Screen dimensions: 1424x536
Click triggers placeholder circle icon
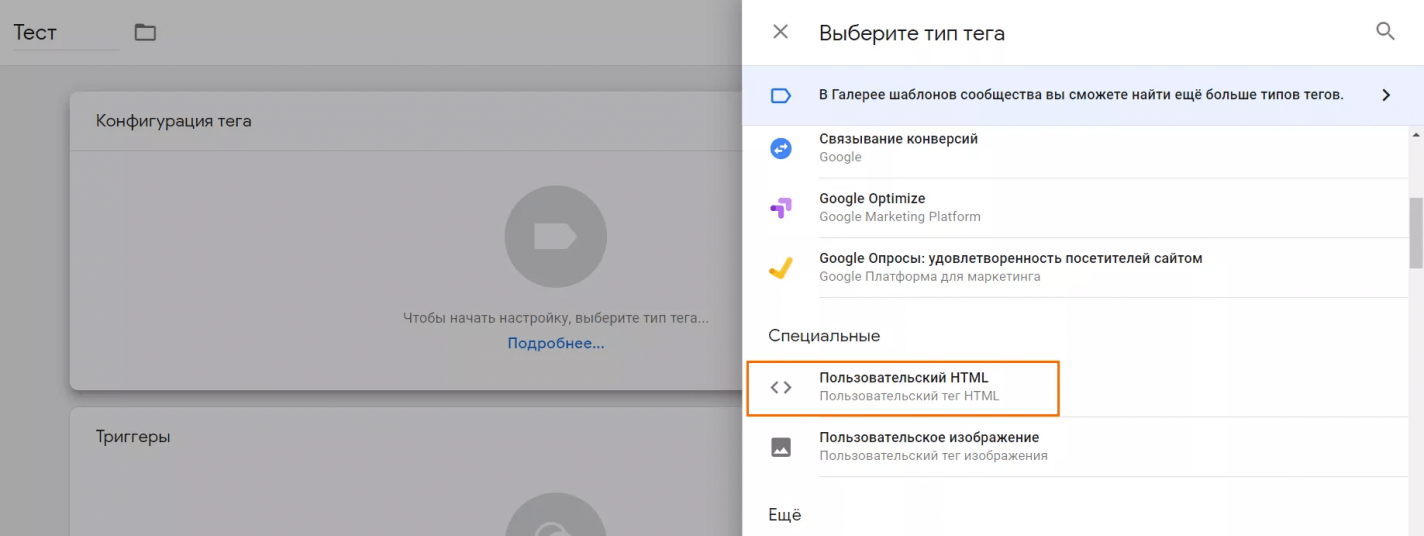(x=555, y=514)
